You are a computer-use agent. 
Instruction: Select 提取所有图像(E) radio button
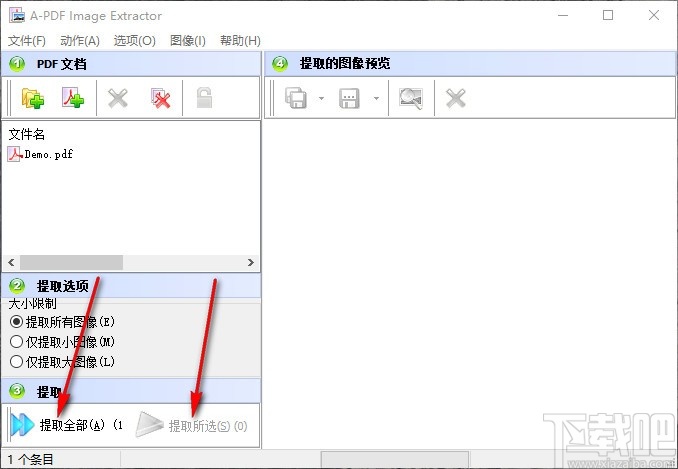62,322
